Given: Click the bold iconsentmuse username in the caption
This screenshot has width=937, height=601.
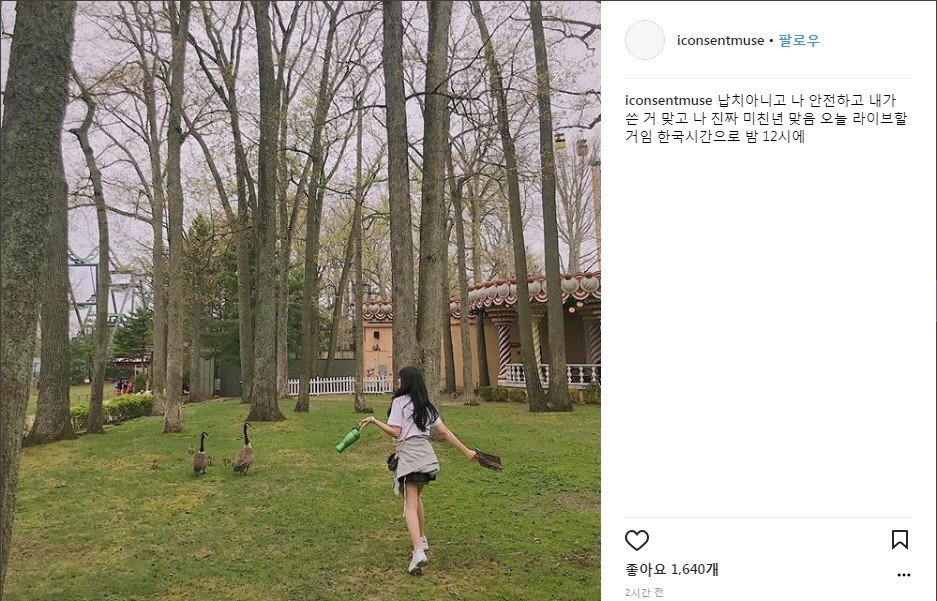Looking at the screenshot, I should [668, 100].
